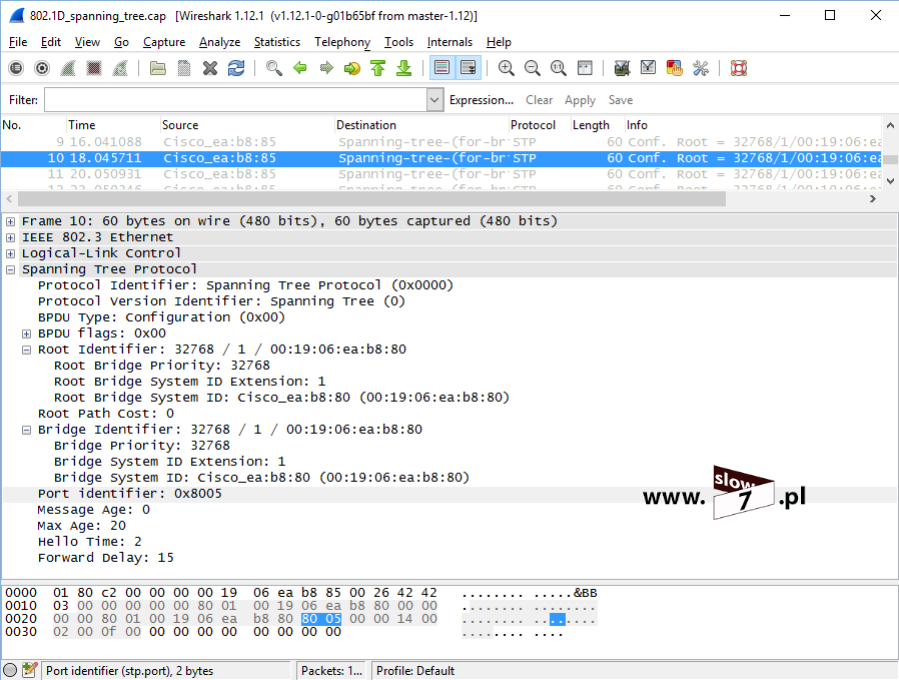Zoom in toolbar icon

click(506, 68)
